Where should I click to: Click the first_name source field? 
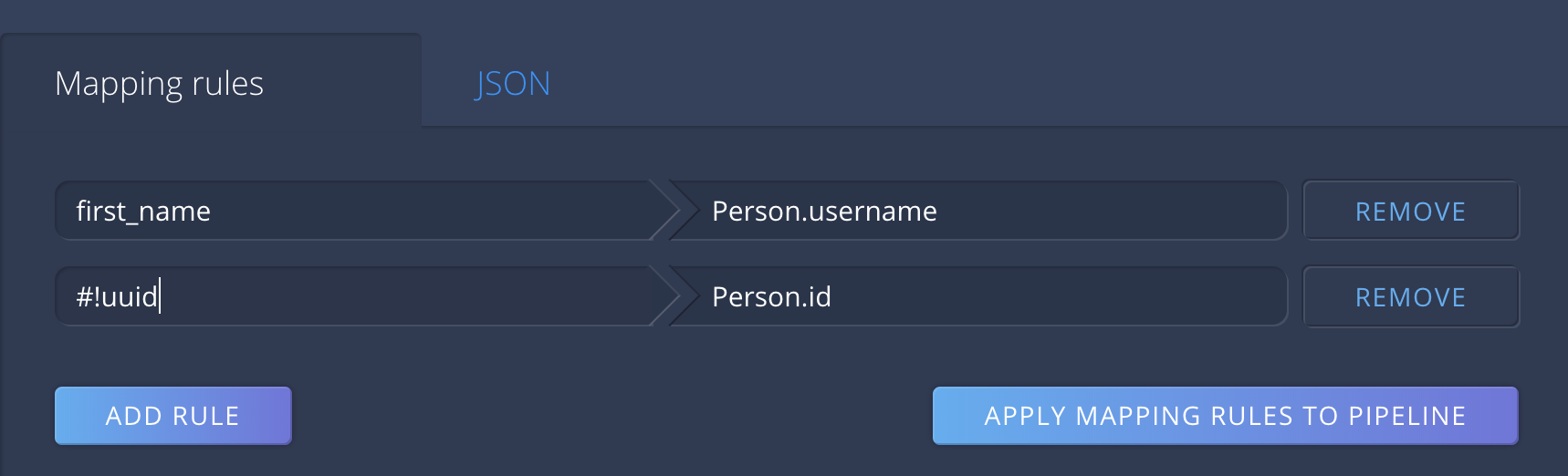pos(356,211)
